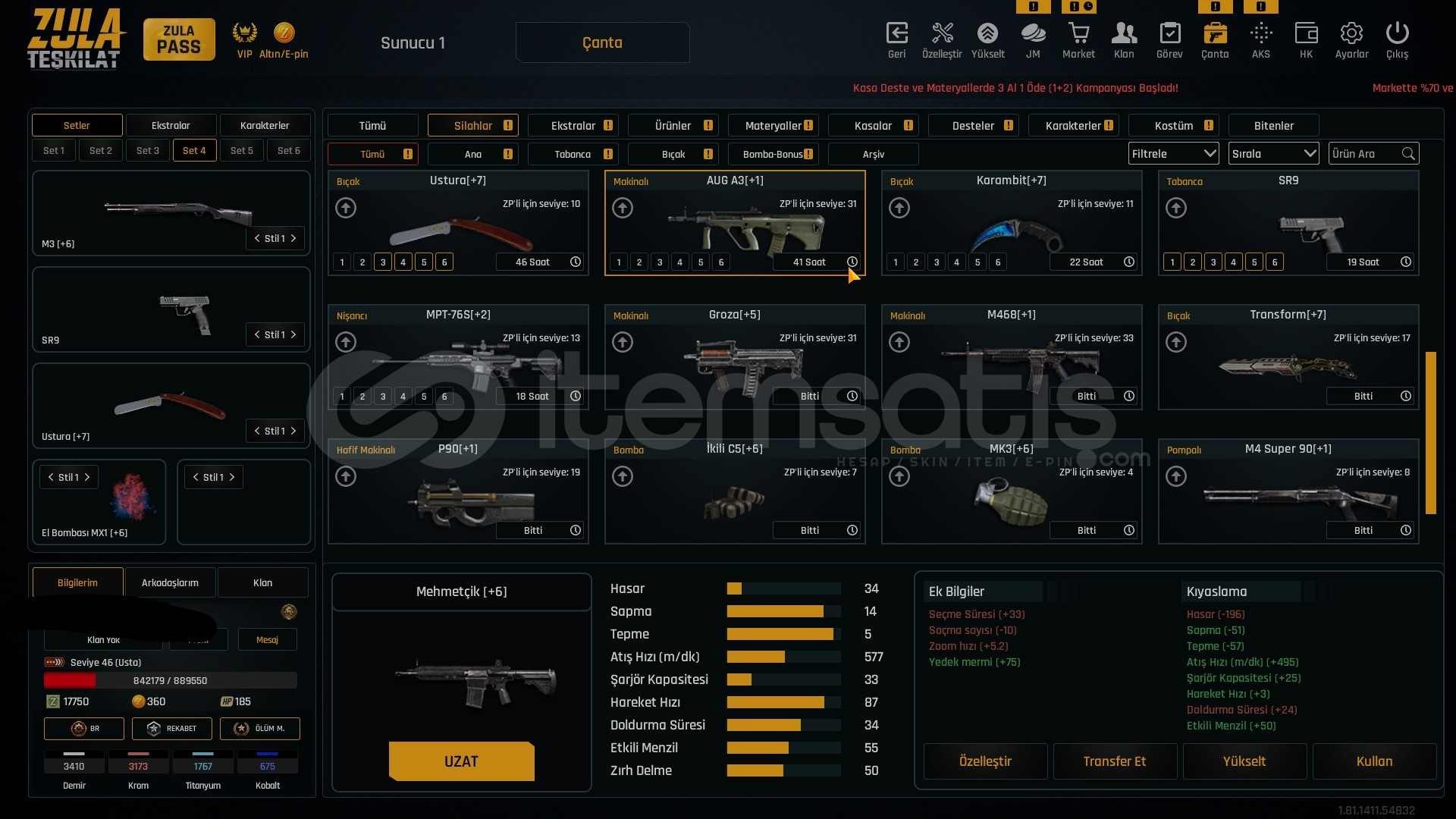
Task: Open the Filtrele dropdown
Action: point(1173,154)
